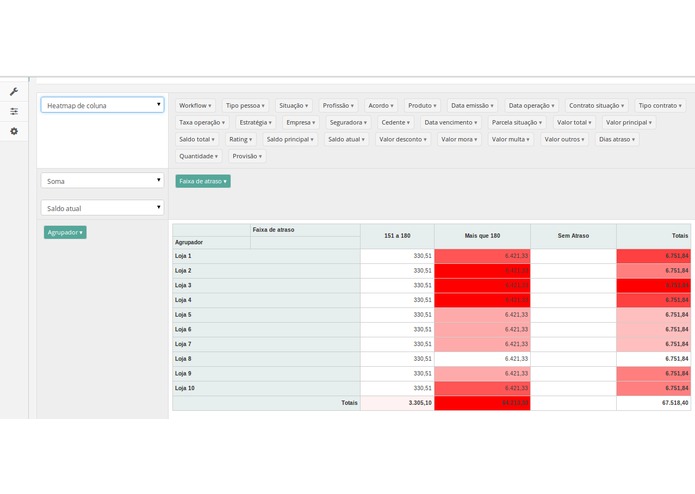
Task: Open the Saldo atual value dropdown
Action: [x=102, y=208]
